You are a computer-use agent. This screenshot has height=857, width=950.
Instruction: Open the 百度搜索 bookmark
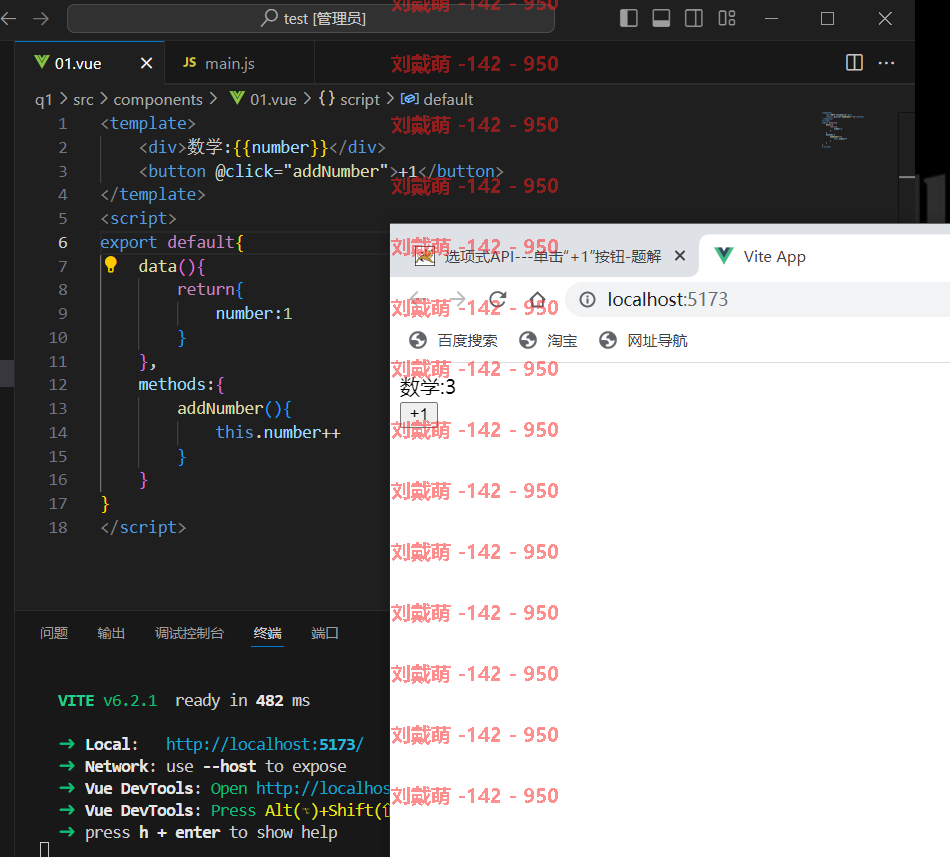point(453,340)
